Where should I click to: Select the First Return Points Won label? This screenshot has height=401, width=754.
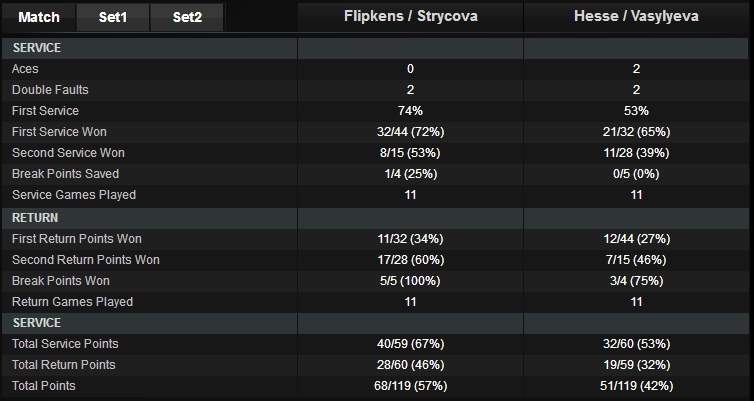click(77, 239)
